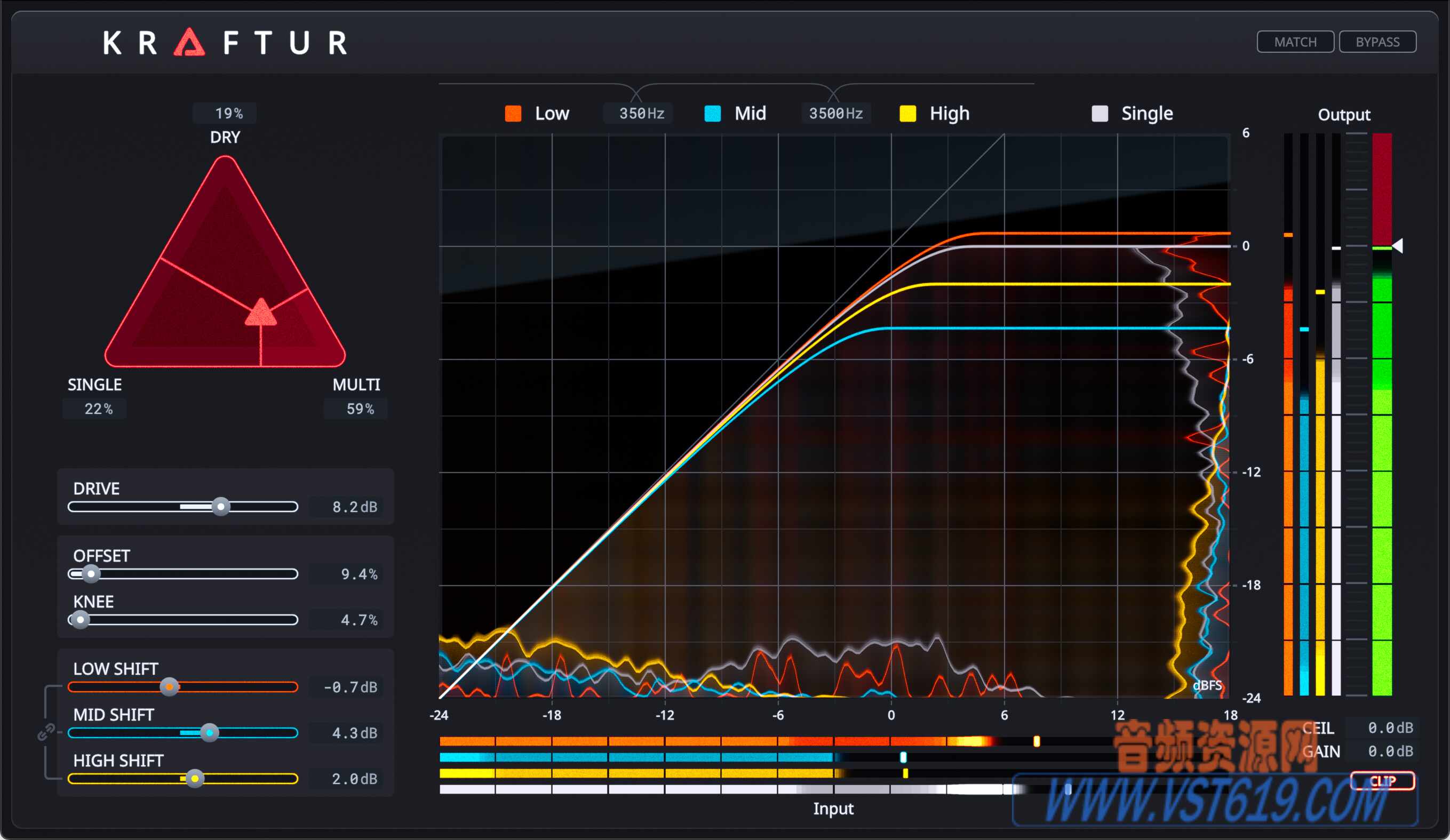This screenshot has width=1450, height=840.
Task: Click the 350Hz crossover value field
Action: pos(638,113)
